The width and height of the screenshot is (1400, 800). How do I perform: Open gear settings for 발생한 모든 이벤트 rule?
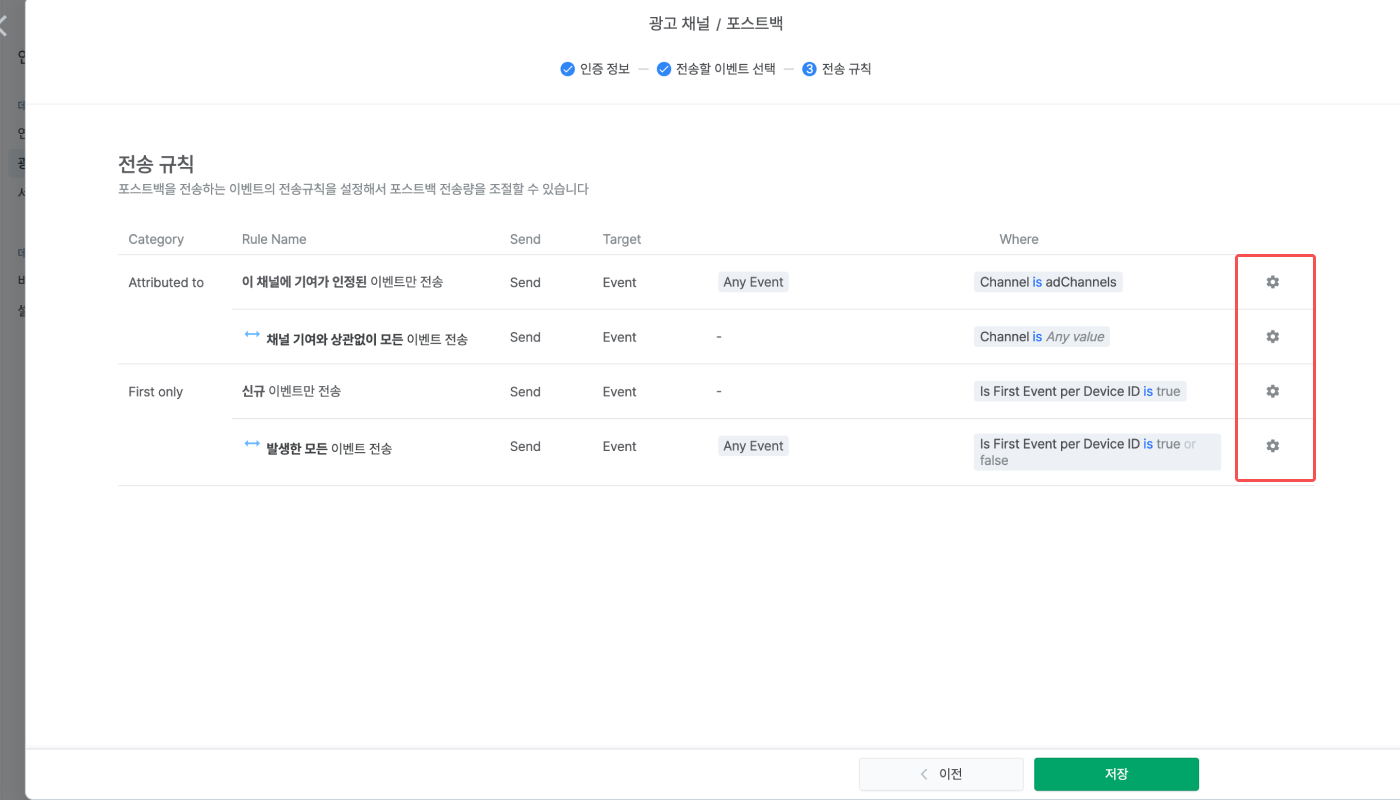pyautogui.click(x=1272, y=446)
